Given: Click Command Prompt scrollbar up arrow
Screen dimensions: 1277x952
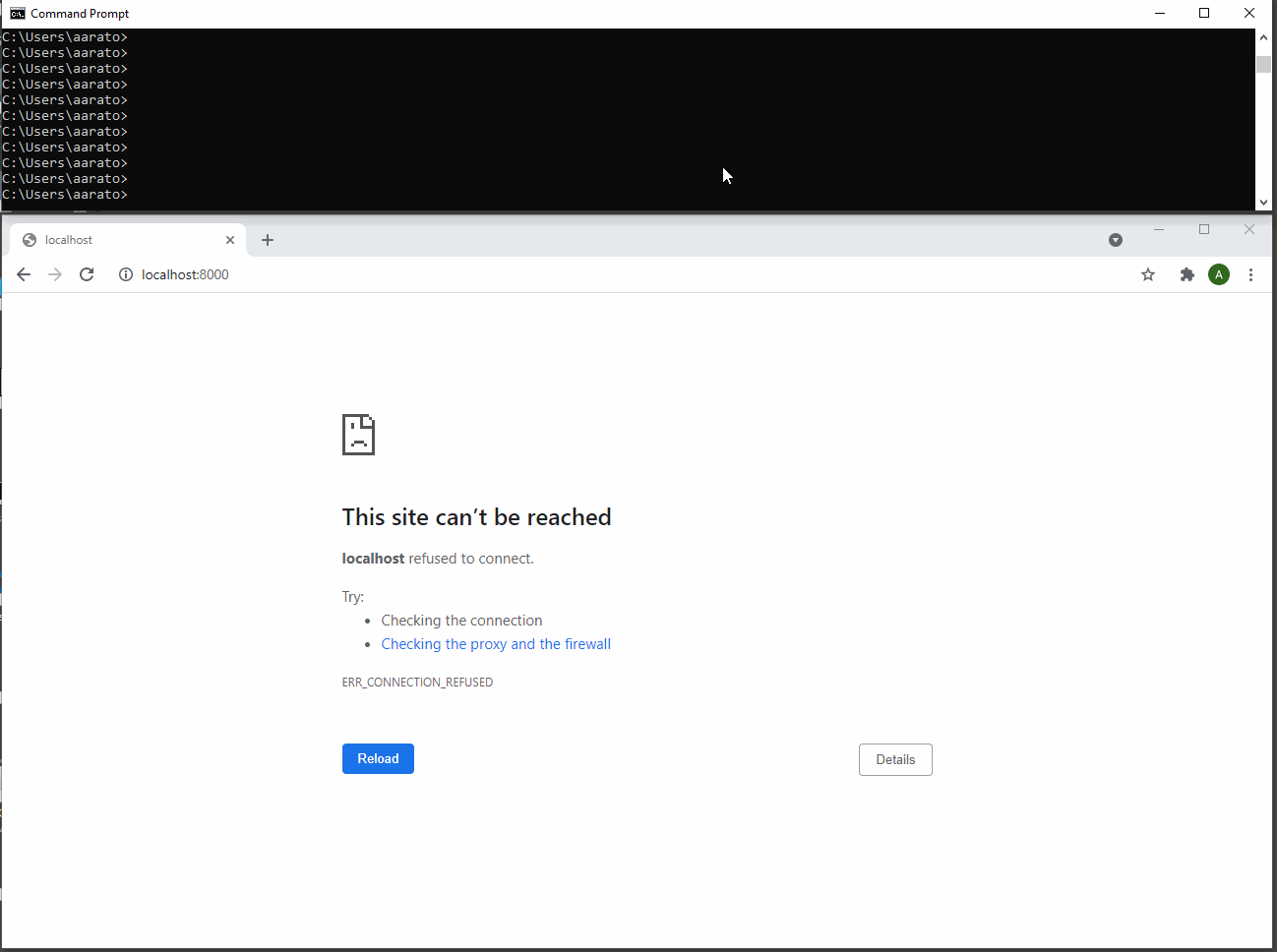Looking at the screenshot, I should [1263, 37].
